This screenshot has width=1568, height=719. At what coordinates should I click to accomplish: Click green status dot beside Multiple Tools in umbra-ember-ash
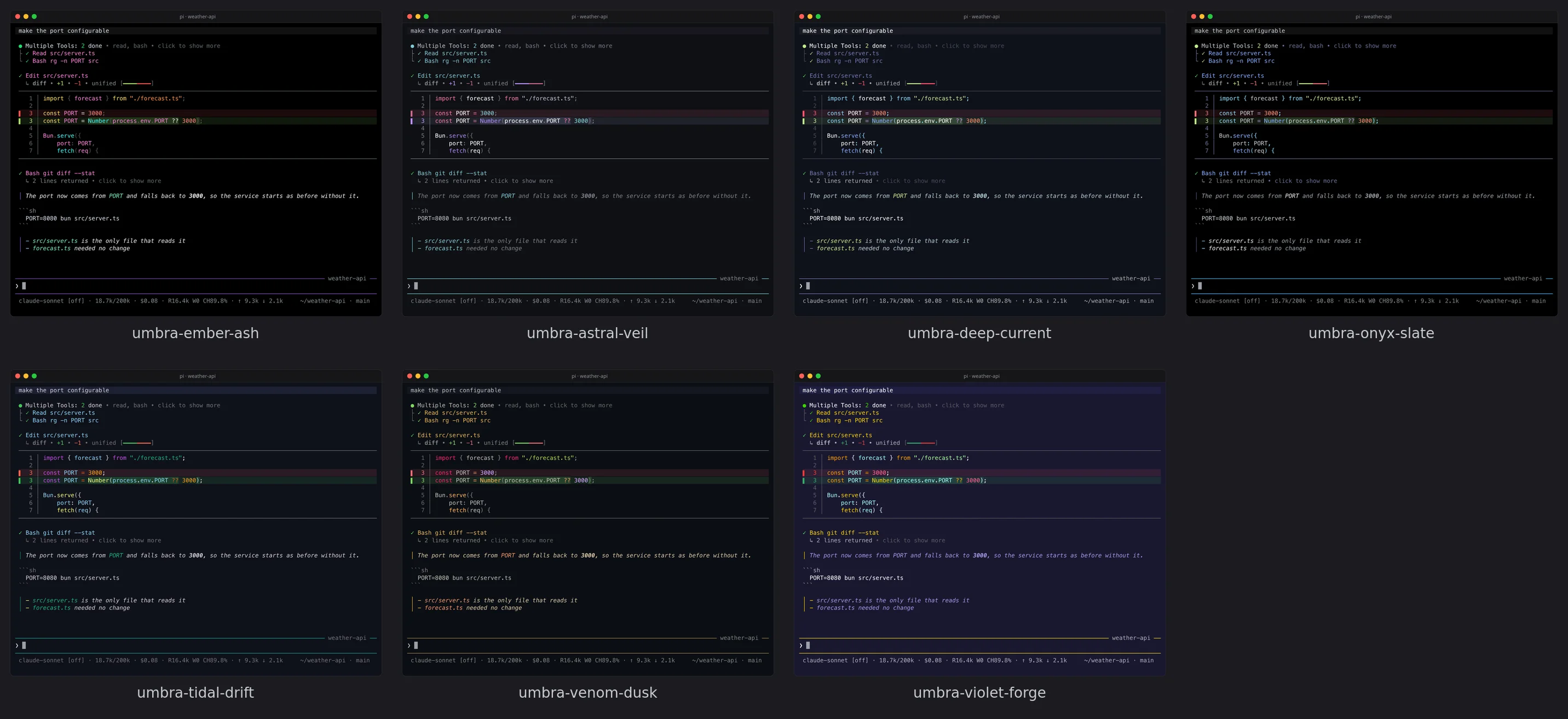20,46
